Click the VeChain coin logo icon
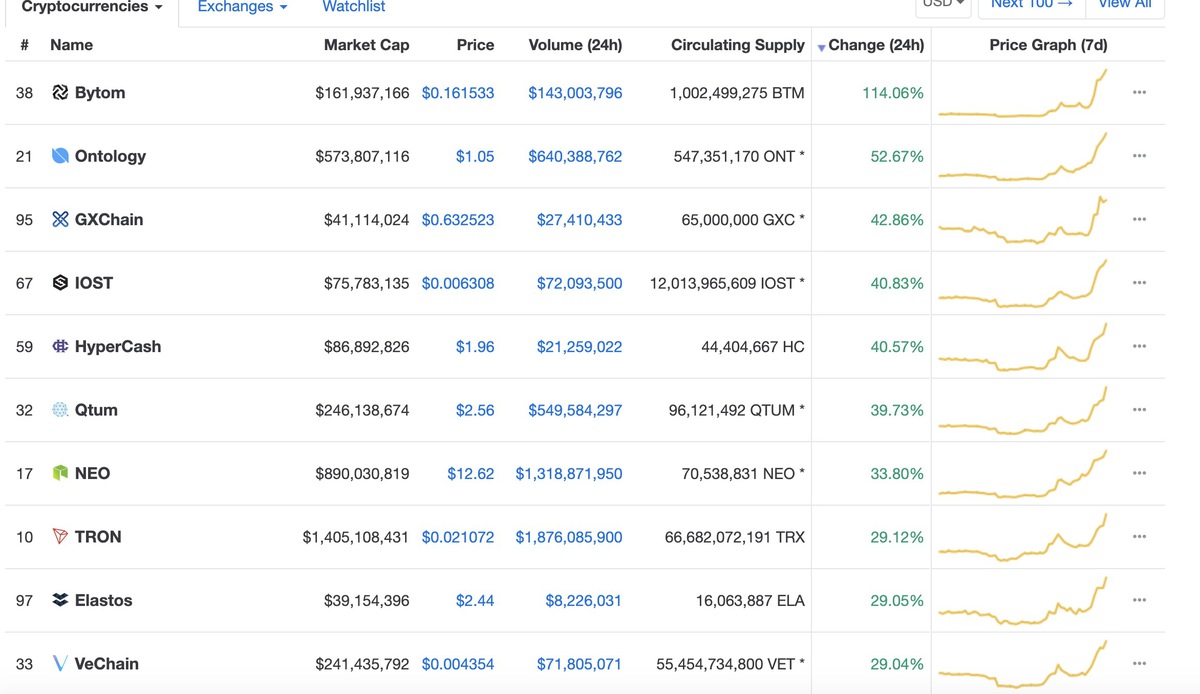This screenshot has height=694, width=1200. coord(60,664)
